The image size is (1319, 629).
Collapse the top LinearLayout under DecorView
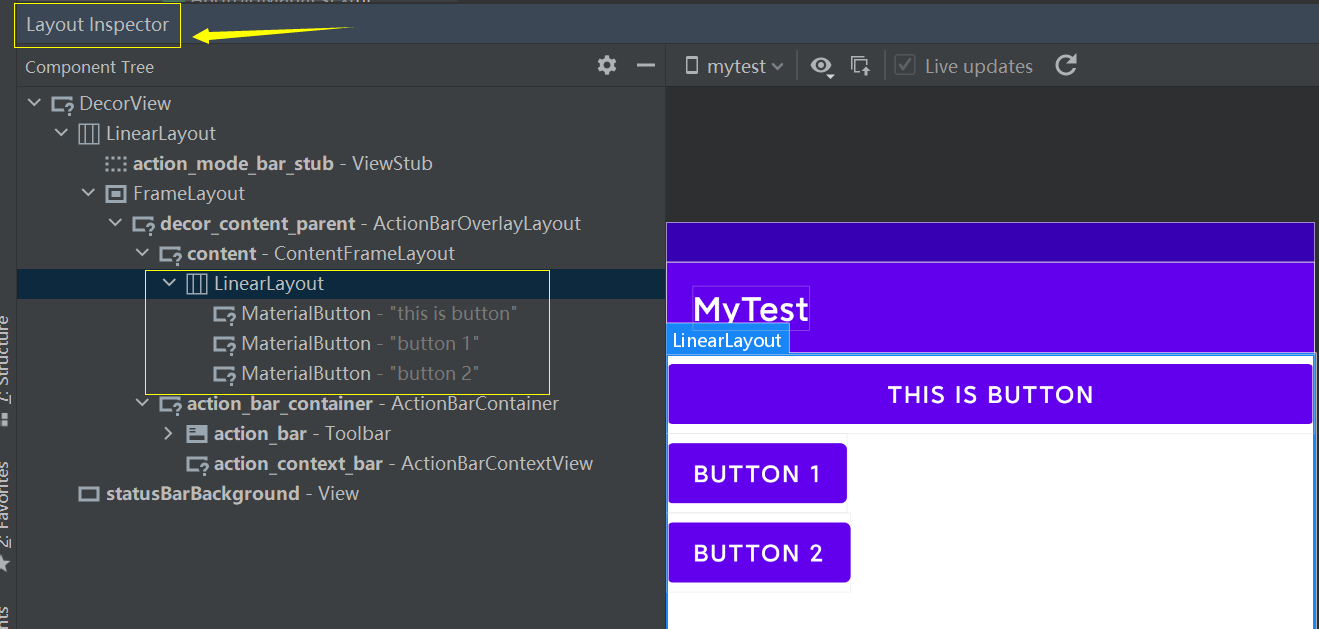tap(62, 133)
